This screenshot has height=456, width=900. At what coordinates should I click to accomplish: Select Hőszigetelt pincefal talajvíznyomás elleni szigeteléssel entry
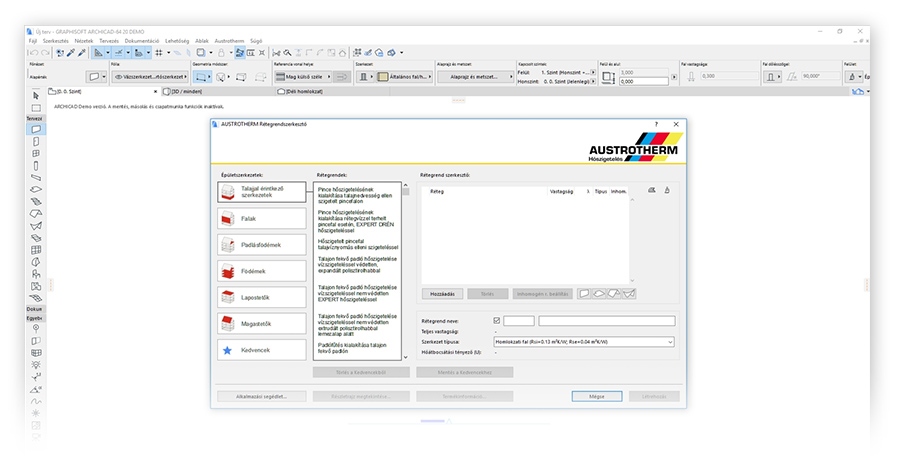click(358, 244)
